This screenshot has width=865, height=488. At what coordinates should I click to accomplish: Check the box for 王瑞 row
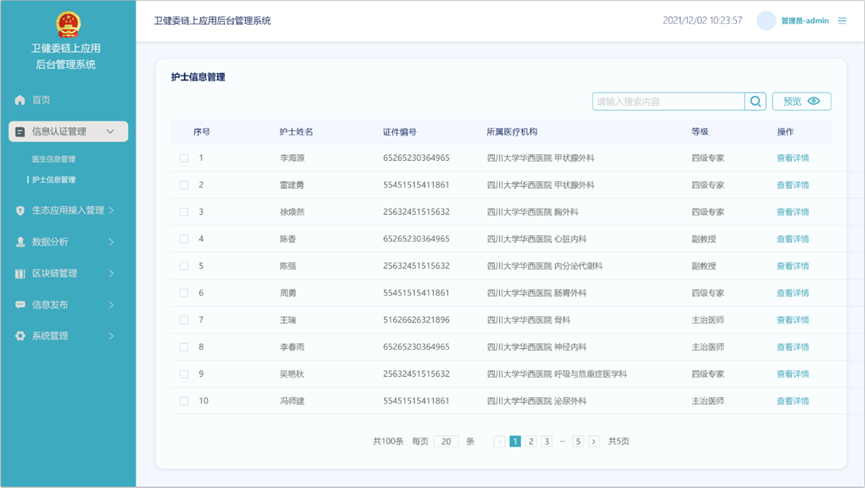(184, 320)
